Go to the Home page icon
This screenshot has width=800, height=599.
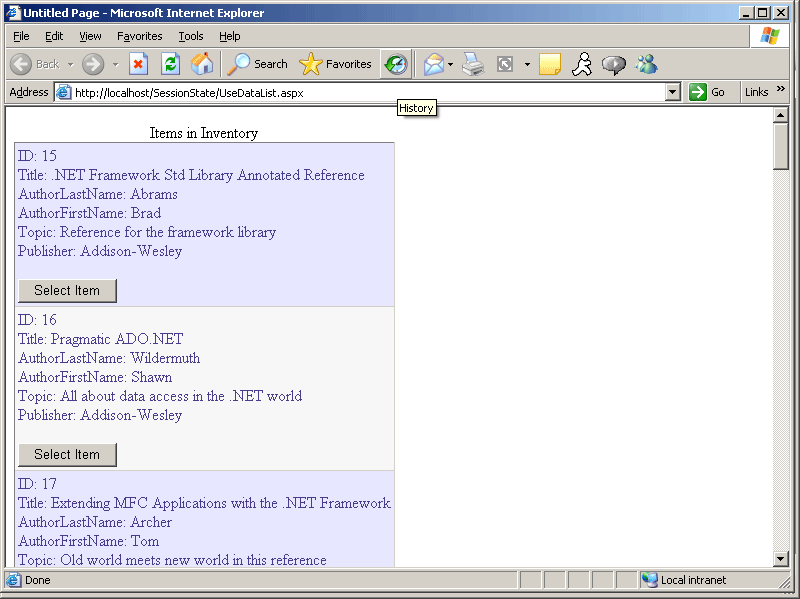pos(202,64)
